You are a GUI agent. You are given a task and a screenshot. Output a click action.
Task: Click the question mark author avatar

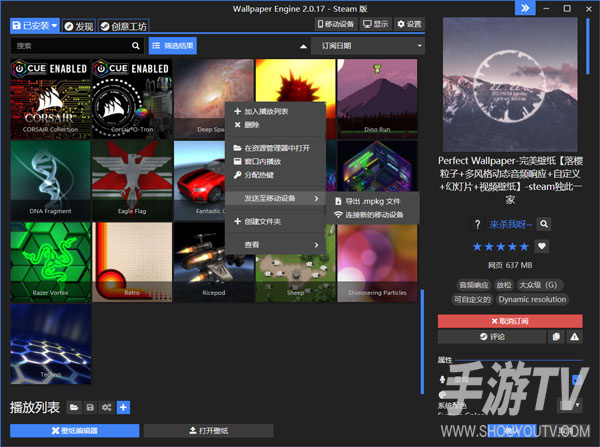(x=477, y=224)
